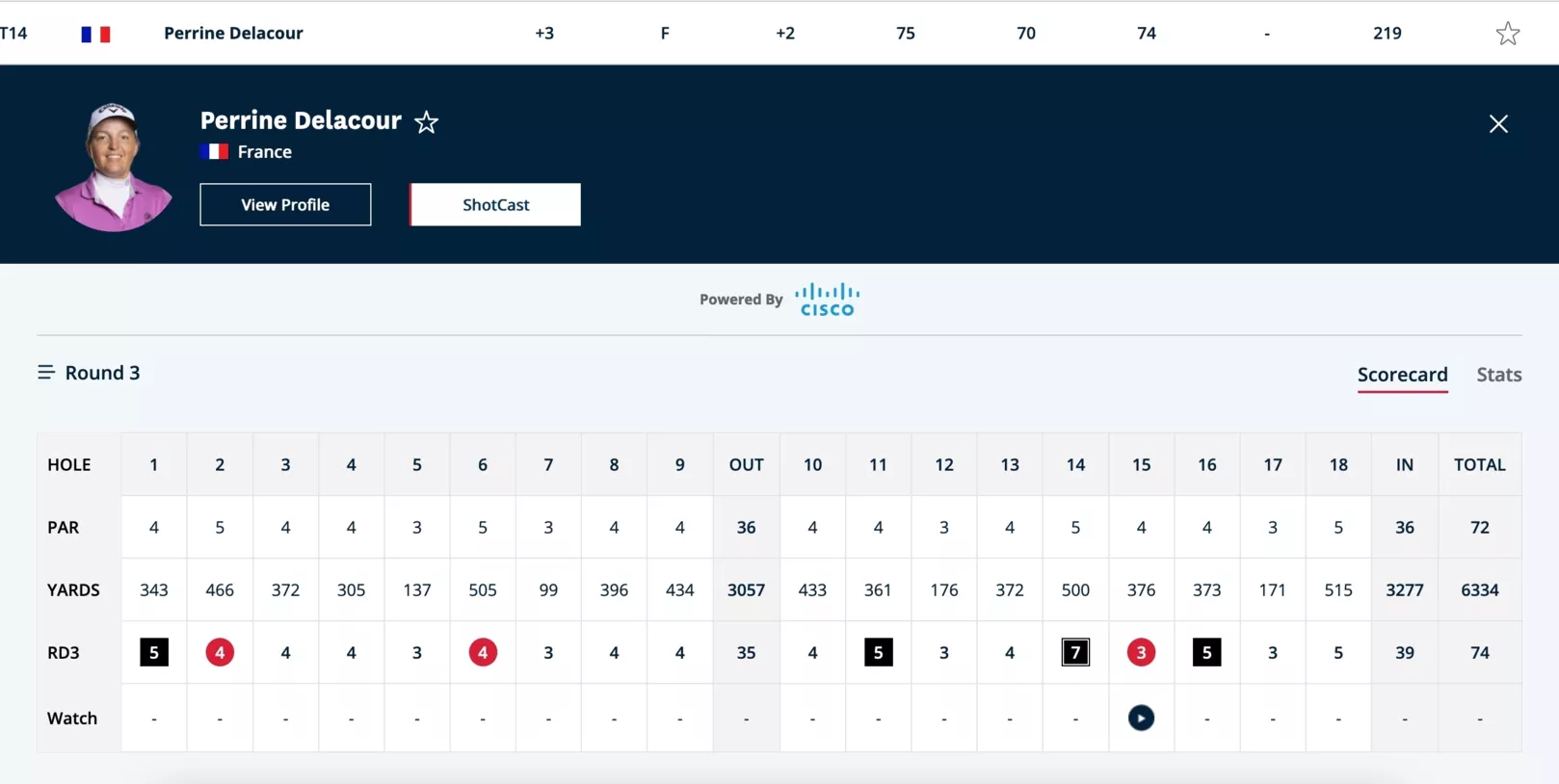
Task: Click the double bogey 7 on hole 14
Action: [1075, 652]
